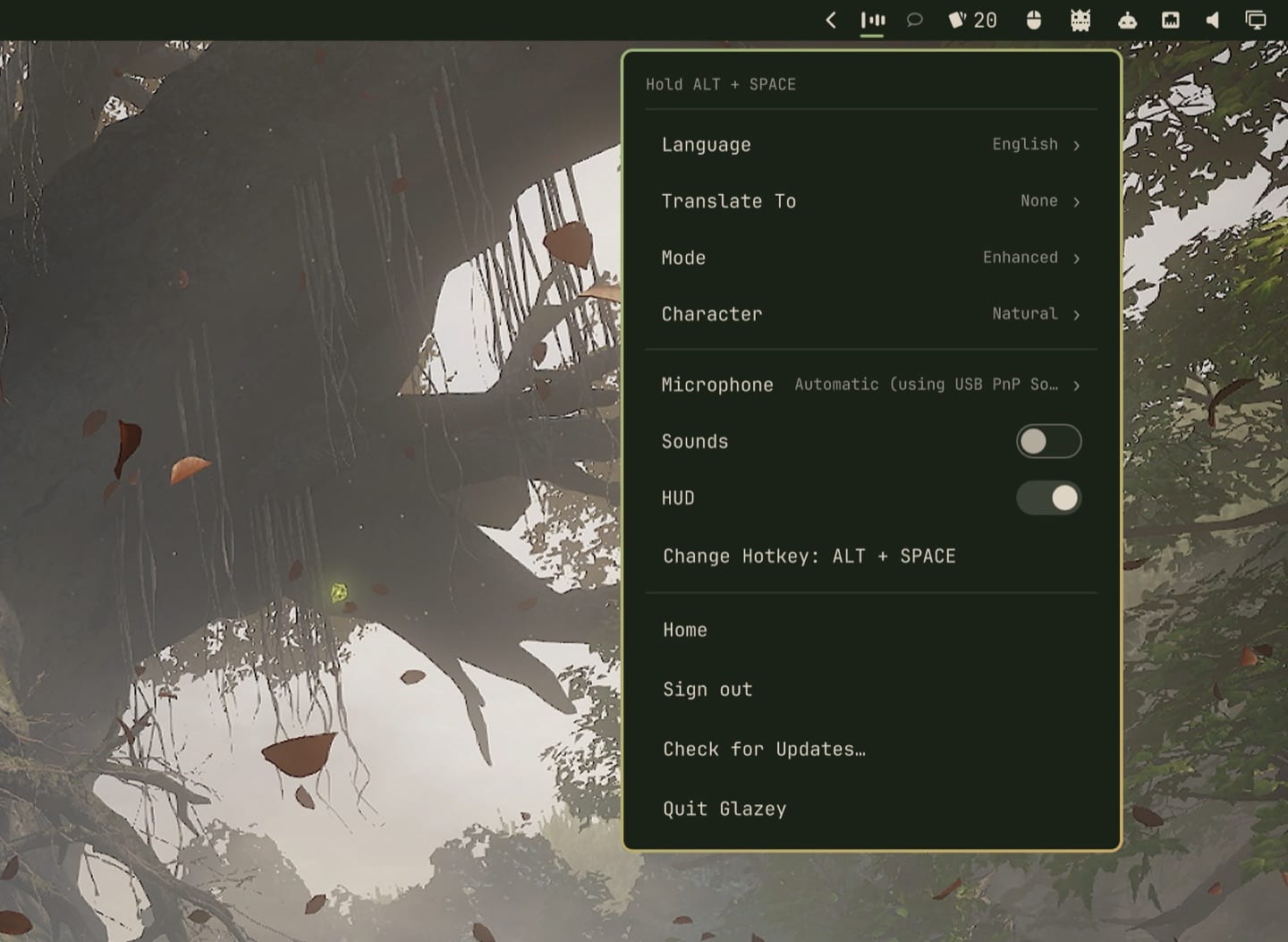The height and width of the screenshot is (942, 1288).
Task: Expand the Character chevron next to Natural
Action: (x=1076, y=314)
